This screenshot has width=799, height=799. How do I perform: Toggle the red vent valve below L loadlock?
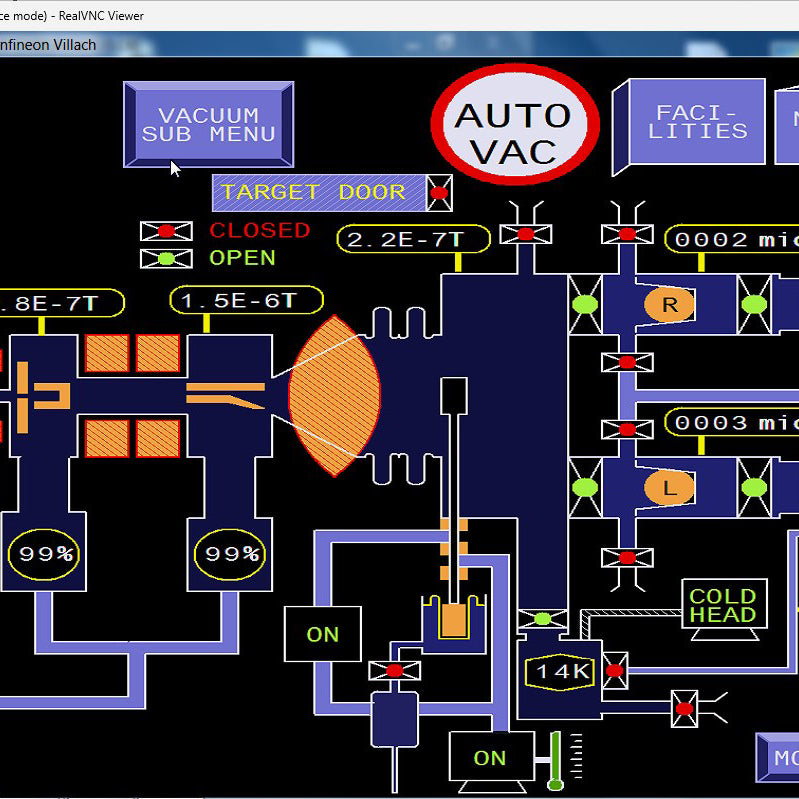[627, 557]
